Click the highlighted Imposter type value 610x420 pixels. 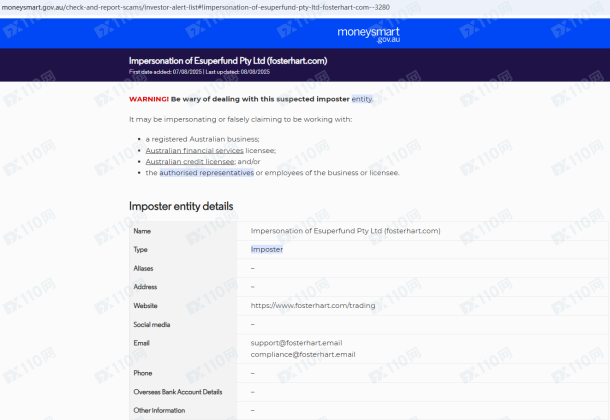tap(267, 249)
